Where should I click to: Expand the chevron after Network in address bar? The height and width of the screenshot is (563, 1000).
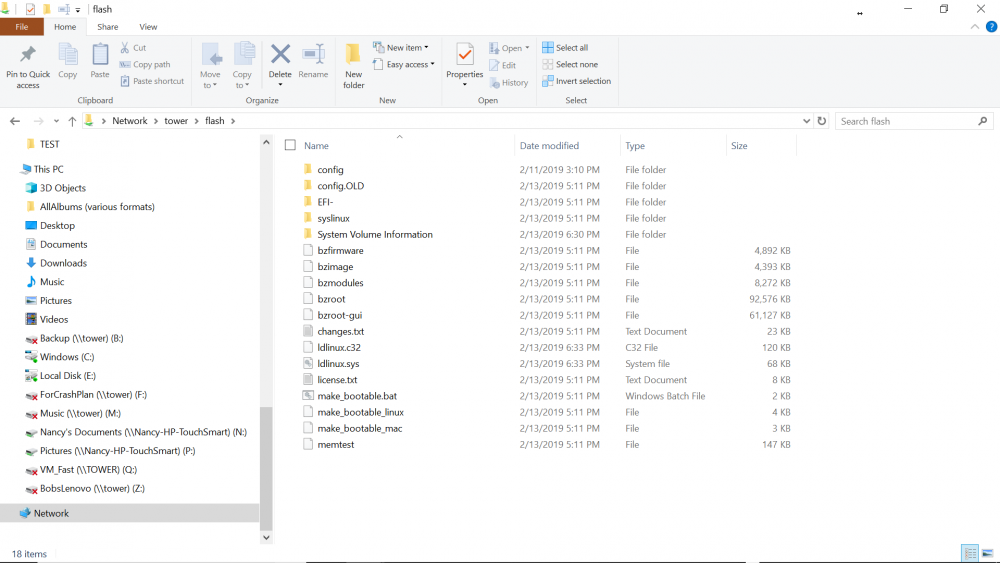(x=156, y=121)
